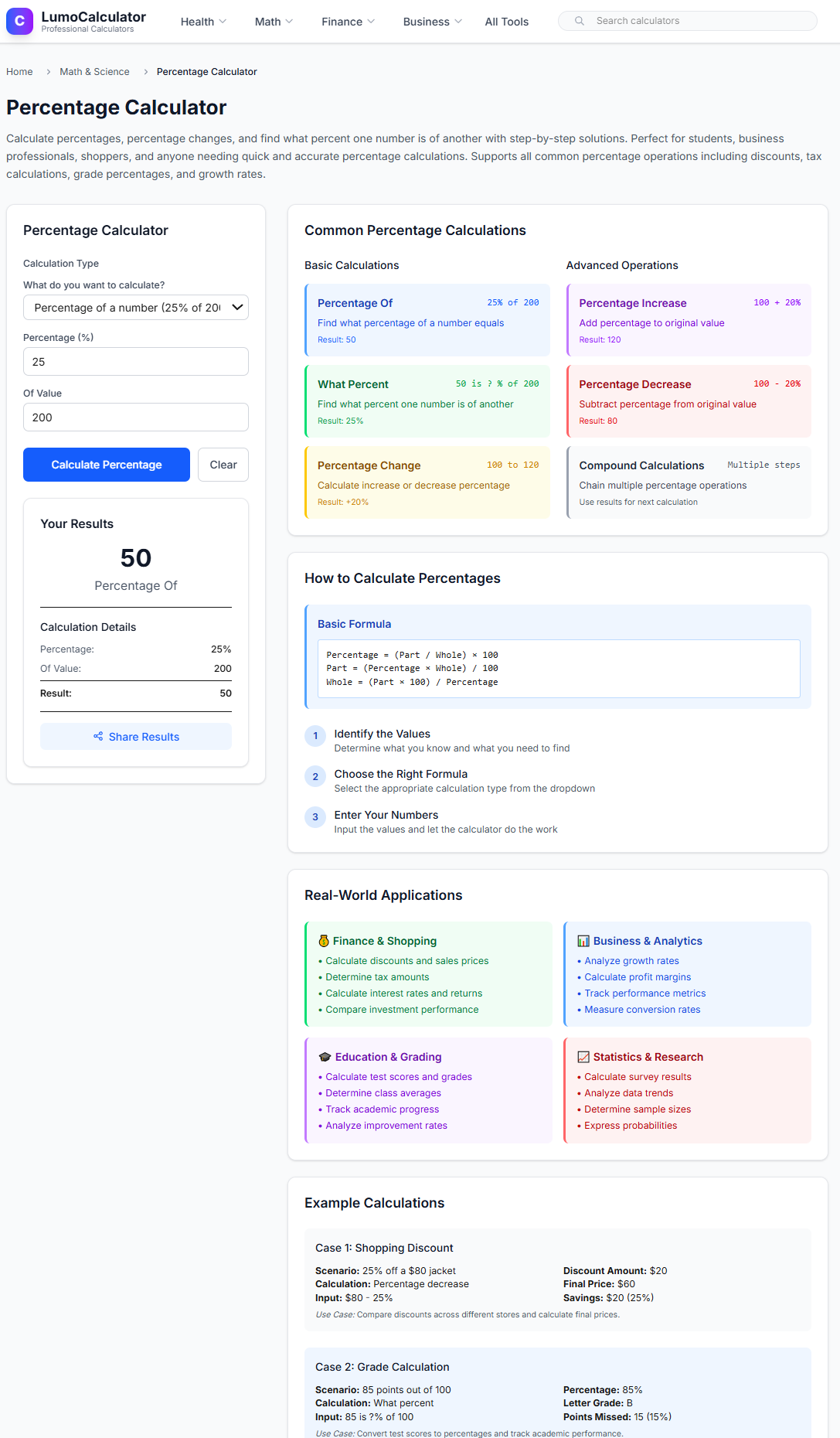
Task: Go to Home breadcrumb
Action: (19, 72)
